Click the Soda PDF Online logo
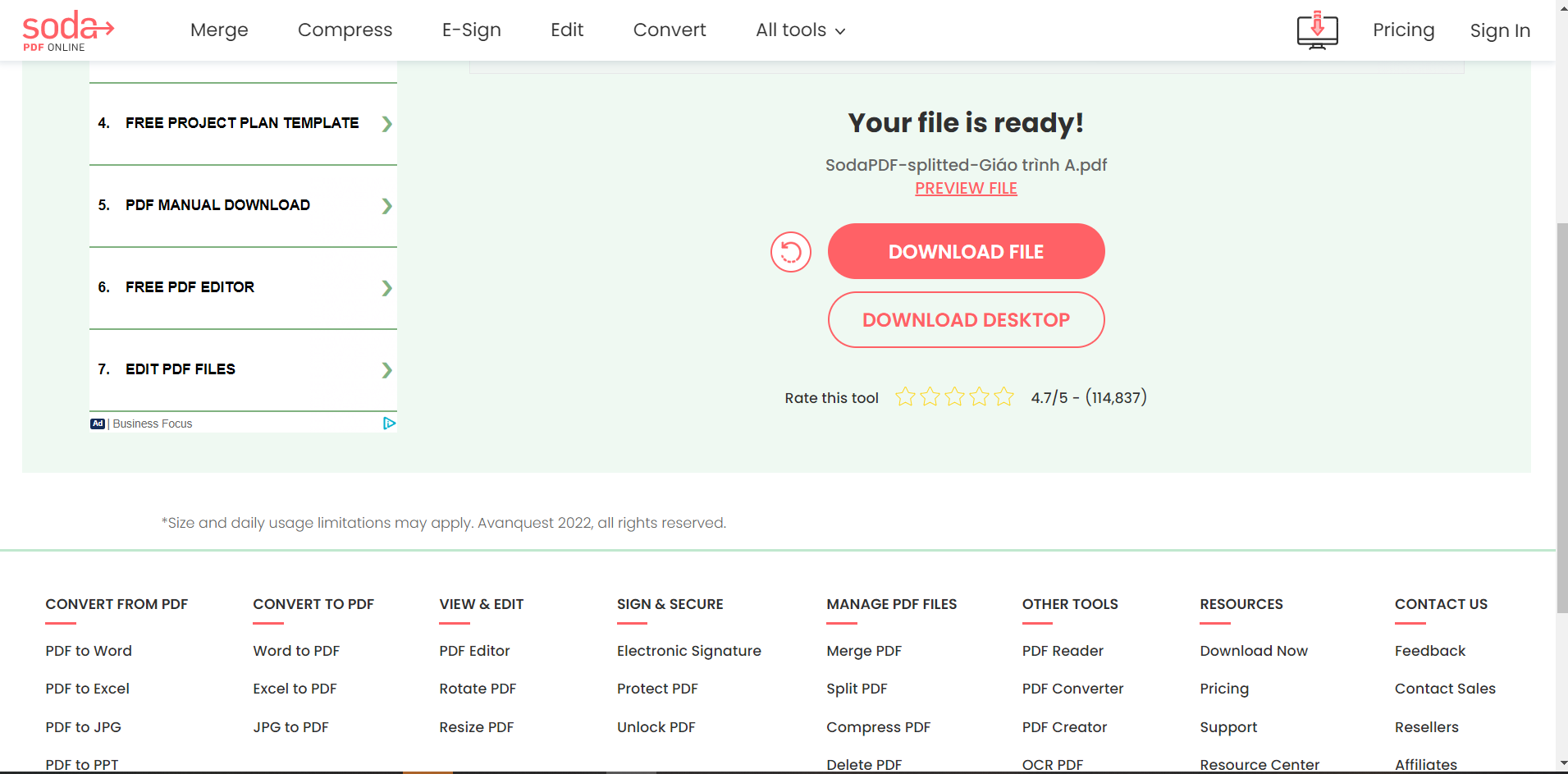 68,30
